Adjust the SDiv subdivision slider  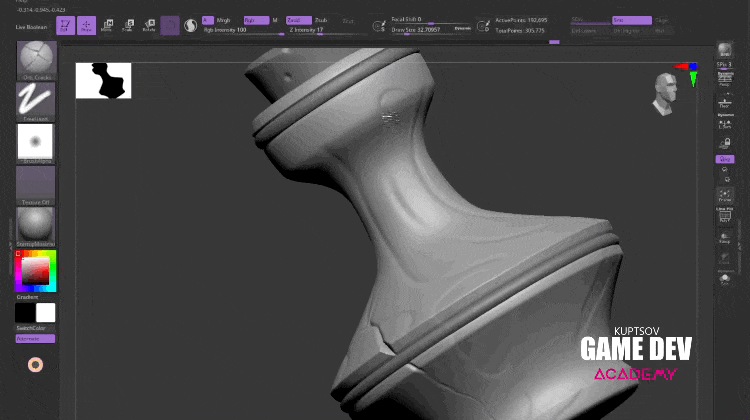tap(591, 21)
